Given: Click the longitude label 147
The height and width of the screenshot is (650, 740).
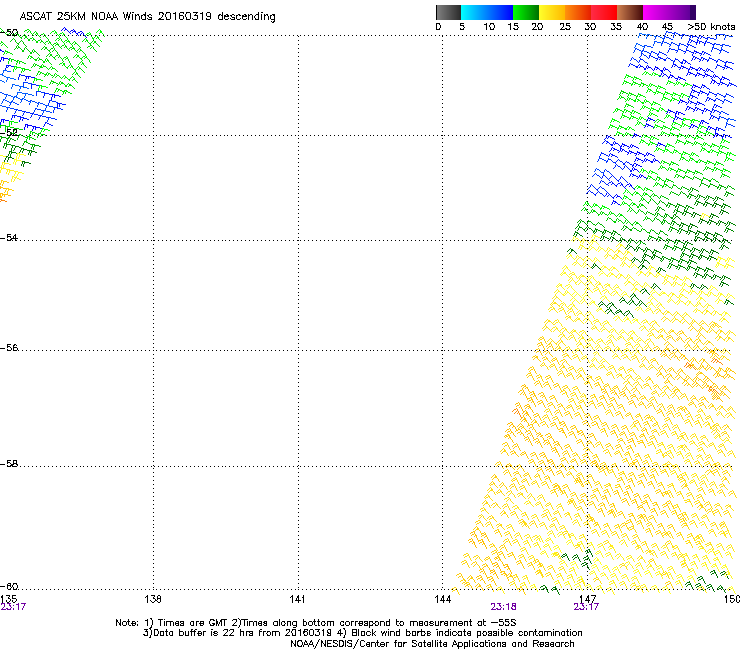Looking at the screenshot, I should pos(587,599).
